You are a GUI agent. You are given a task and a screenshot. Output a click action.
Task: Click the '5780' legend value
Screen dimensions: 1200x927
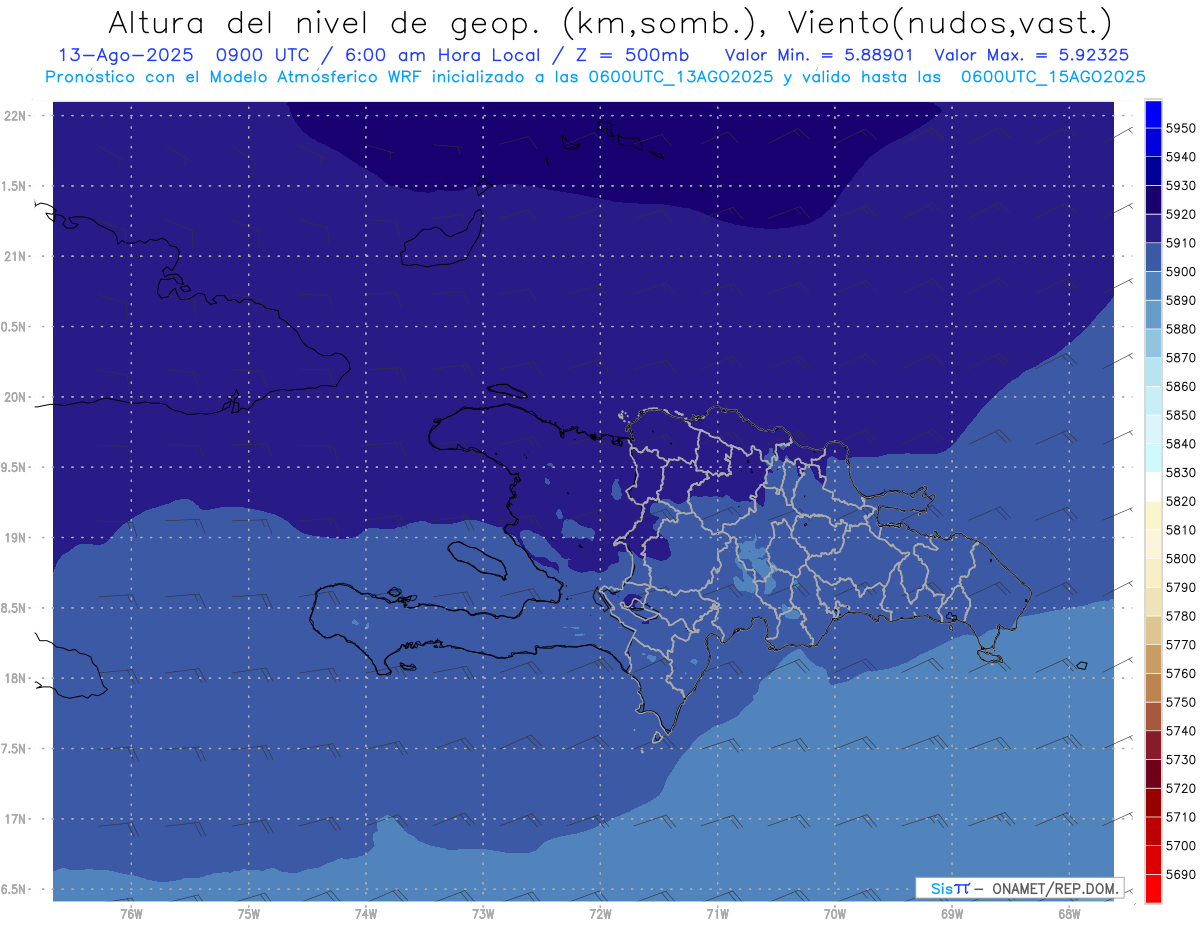1181,616
